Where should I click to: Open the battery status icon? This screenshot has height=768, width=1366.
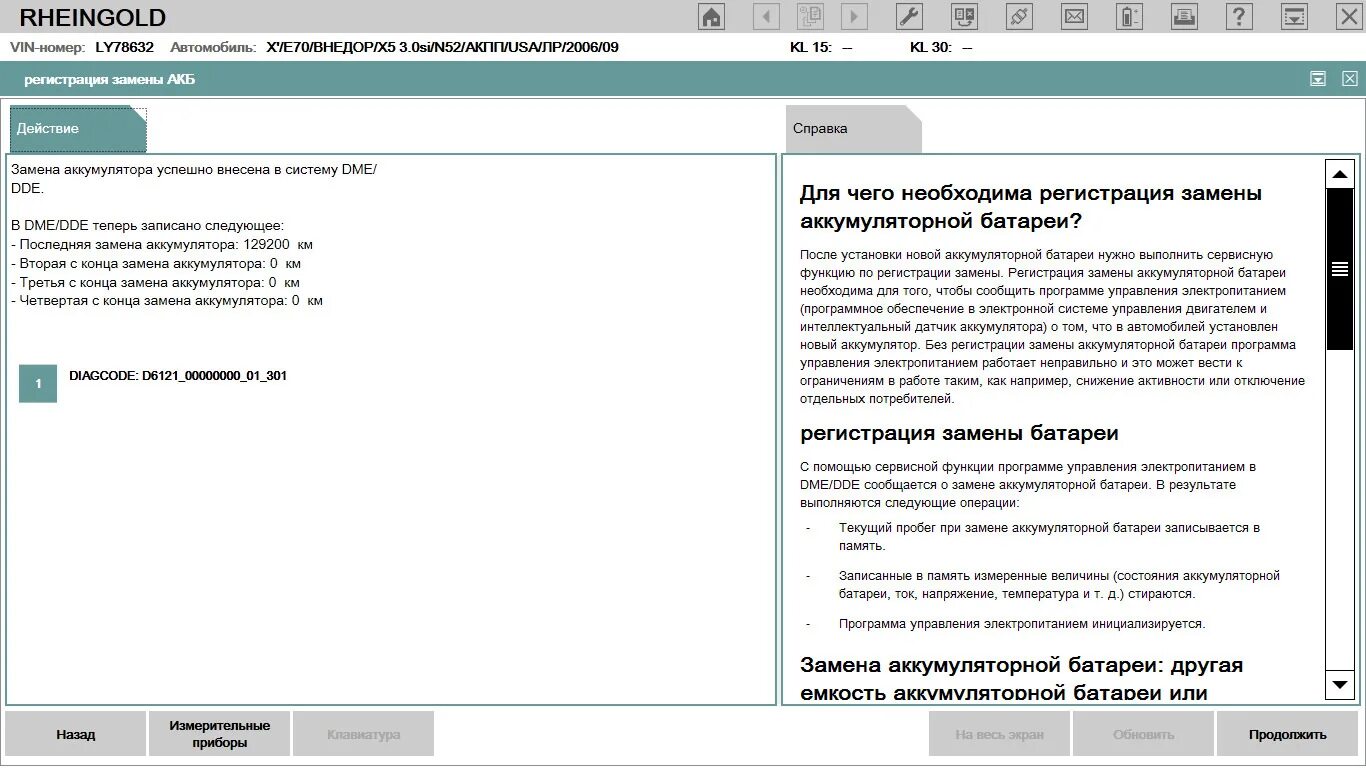point(1129,17)
